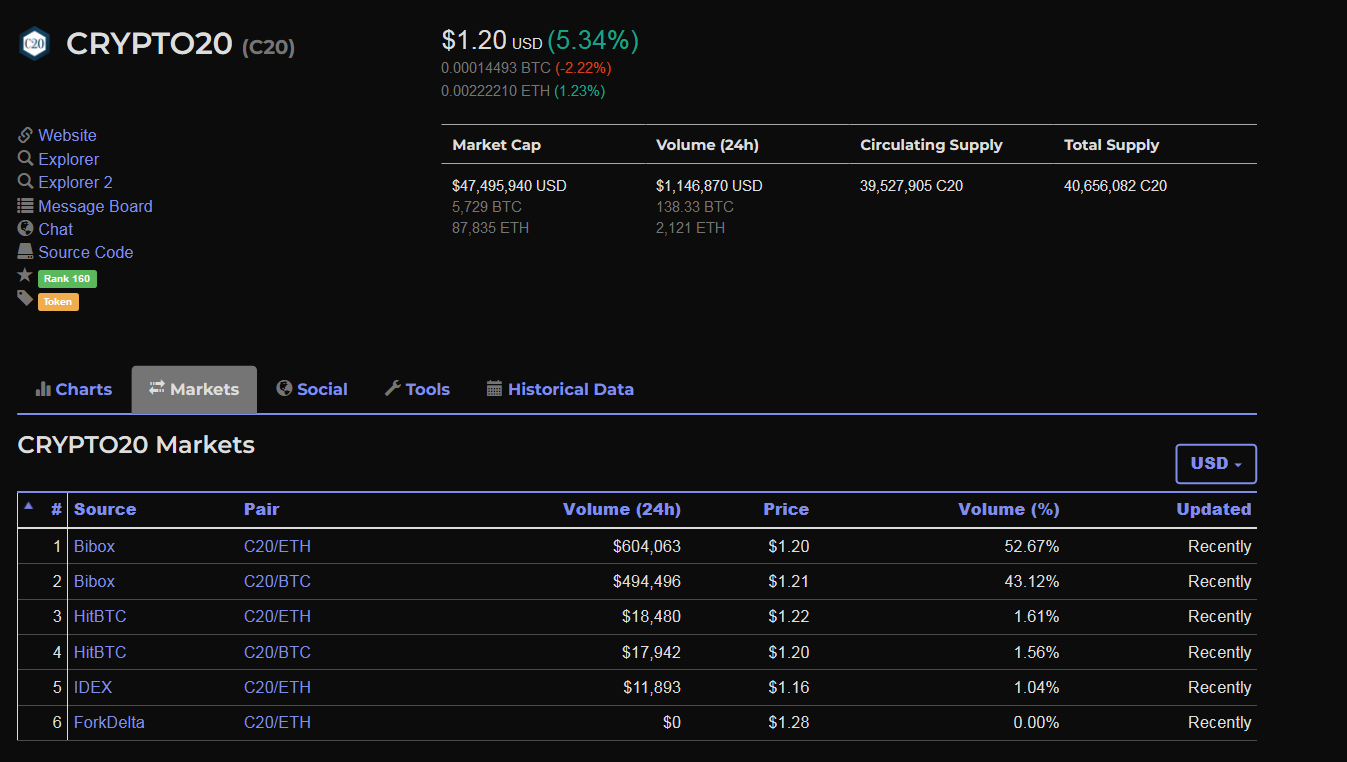Open HitBTC source in row 4
This screenshot has height=762, width=1347.
pos(100,652)
